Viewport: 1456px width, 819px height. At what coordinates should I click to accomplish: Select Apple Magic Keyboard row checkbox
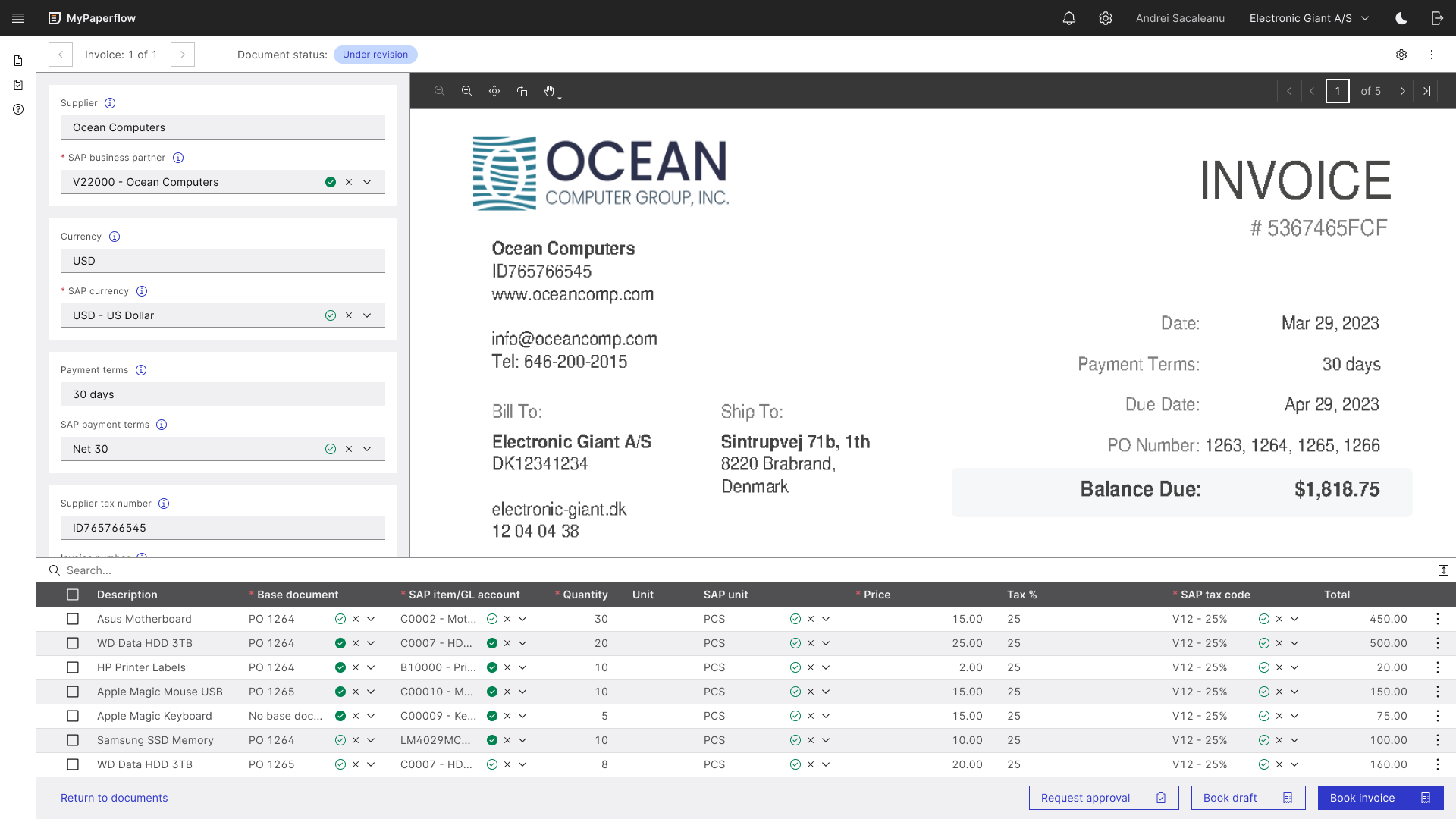(73, 716)
